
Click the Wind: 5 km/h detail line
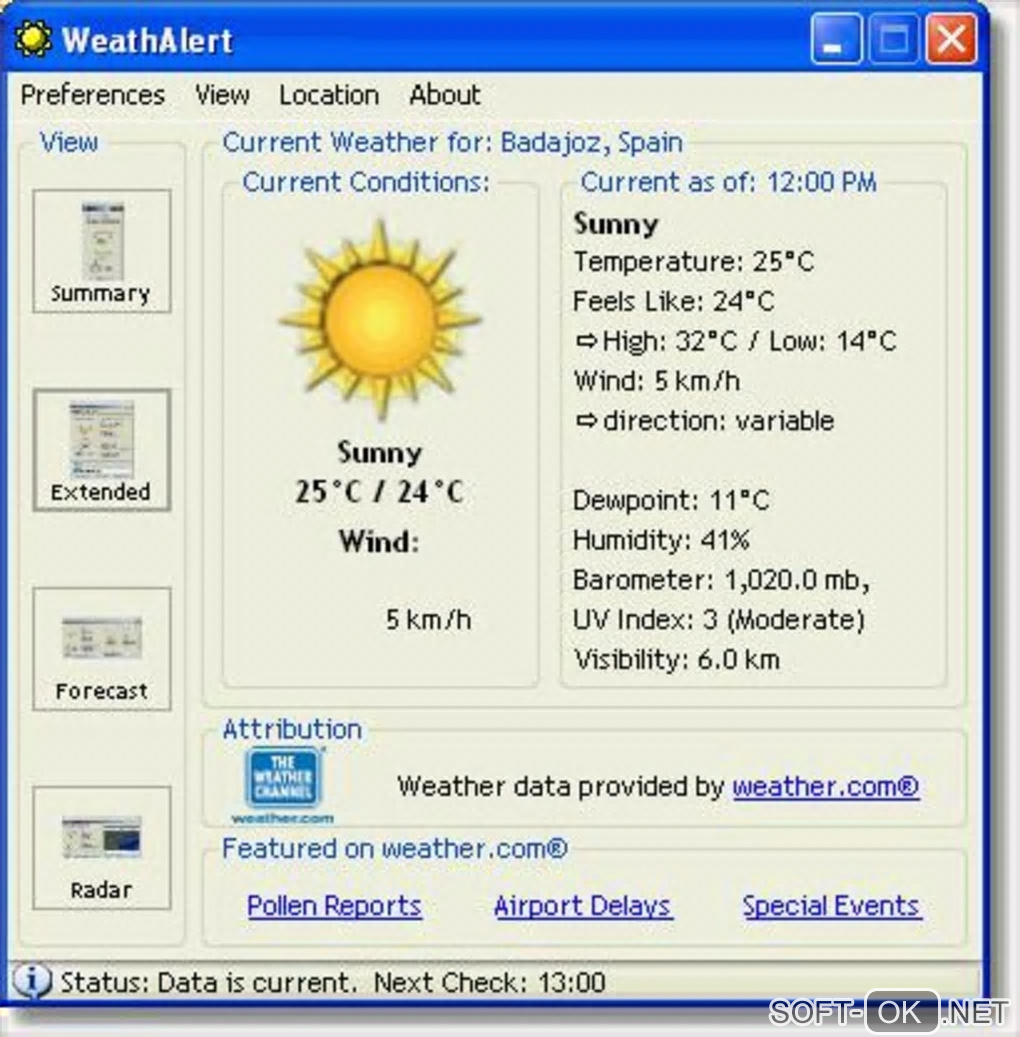point(657,381)
